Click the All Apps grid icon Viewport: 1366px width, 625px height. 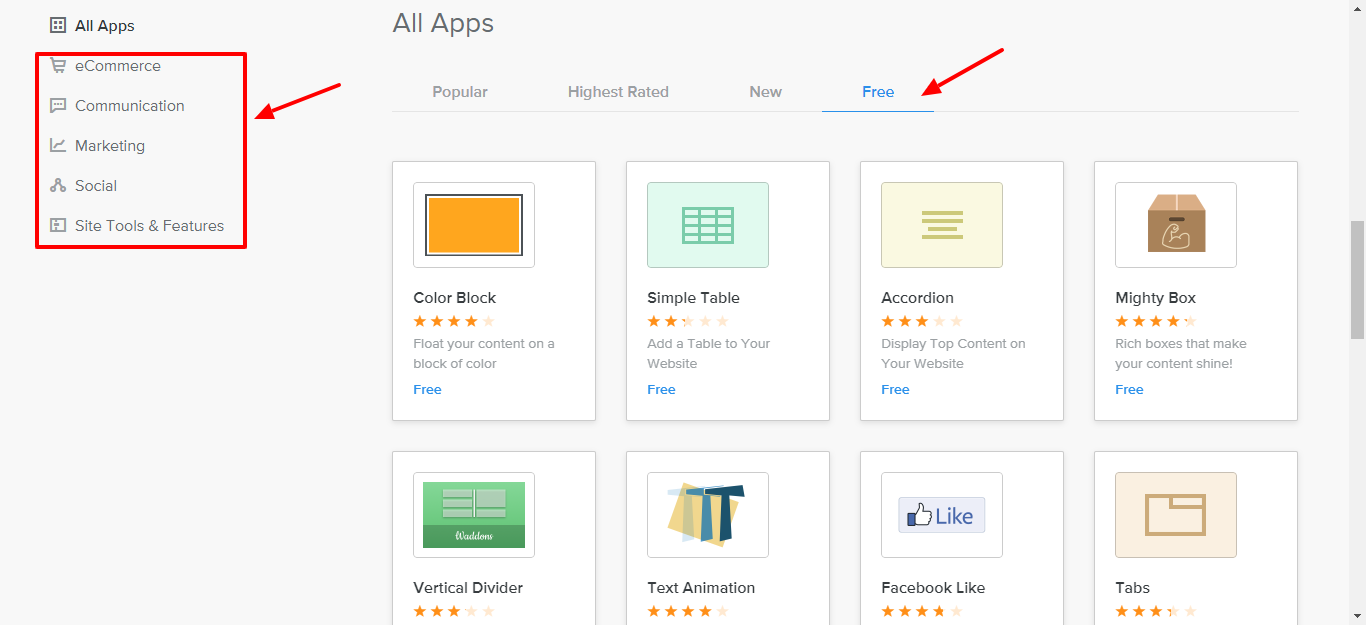[x=58, y=26]
